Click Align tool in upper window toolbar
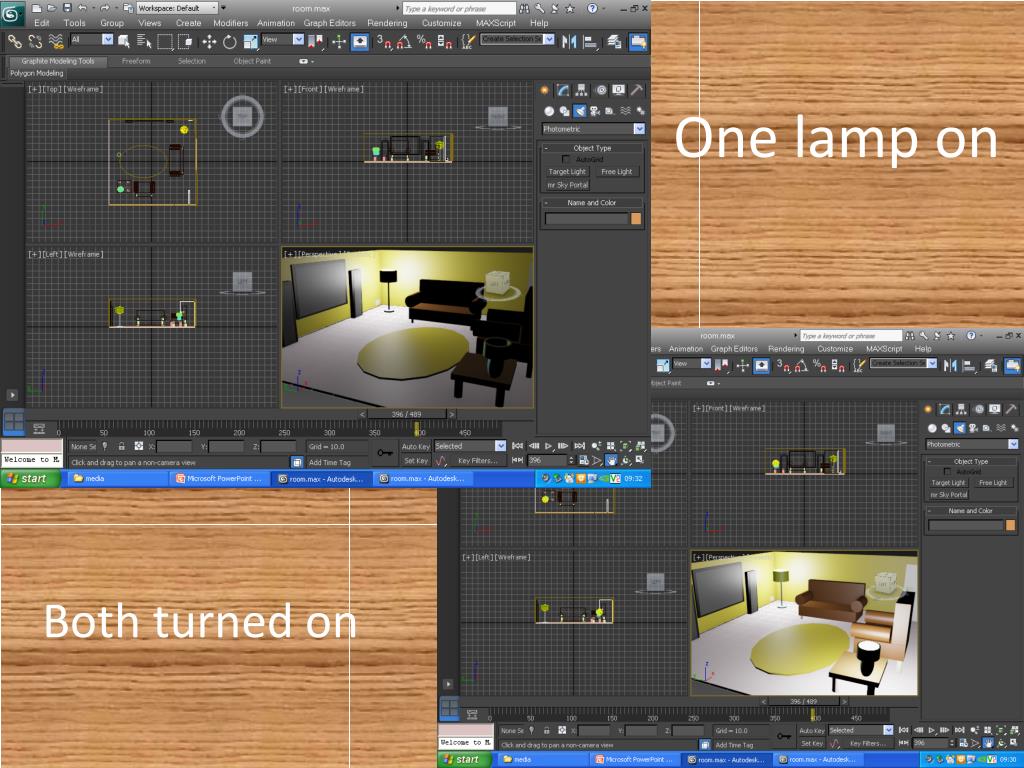The height and width of the screenshot is (768, 1024). click(590, 42)
